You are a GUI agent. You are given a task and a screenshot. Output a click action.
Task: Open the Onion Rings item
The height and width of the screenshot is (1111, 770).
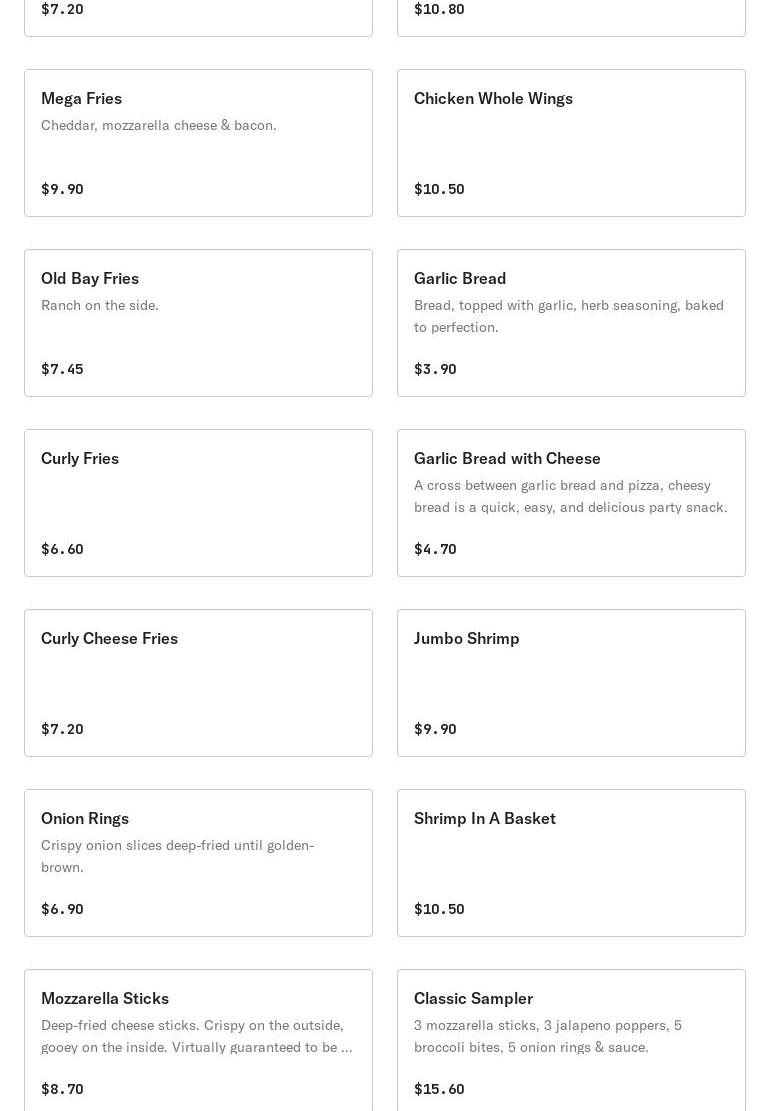click(x=198, y=863)
